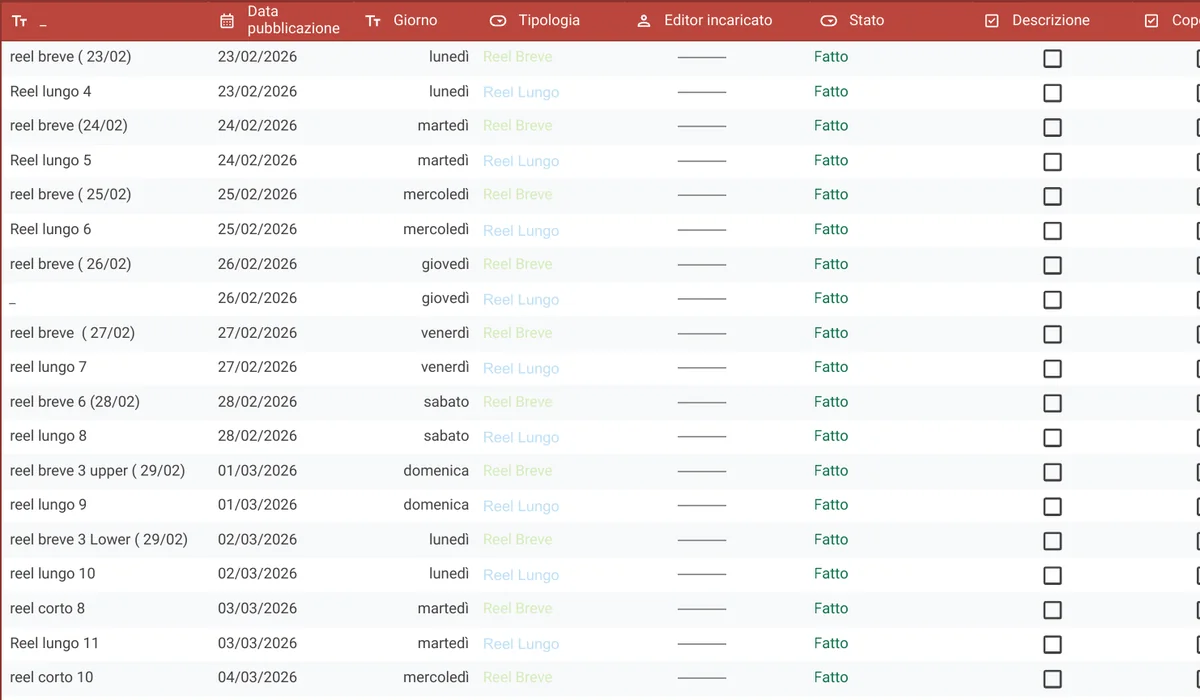1200x700 pixels.
Task: Click the checkbox icon beside Cop header
Action: (x=1151, y=20)
